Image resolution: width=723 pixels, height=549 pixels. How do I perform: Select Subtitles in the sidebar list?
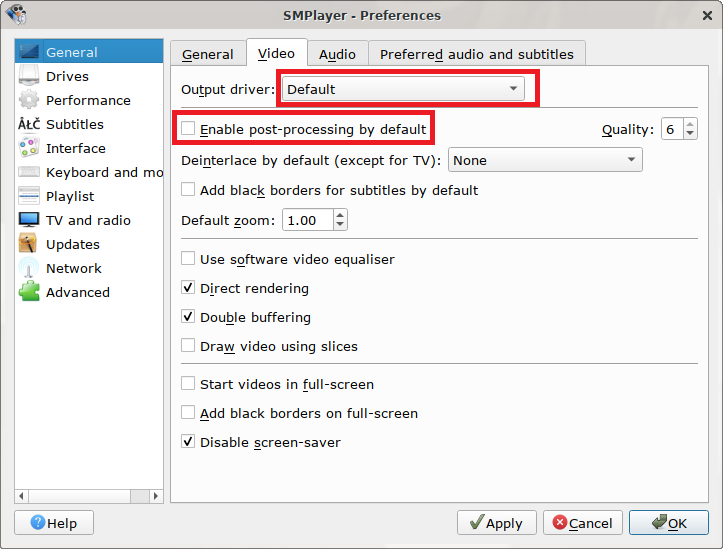(89, 124)
